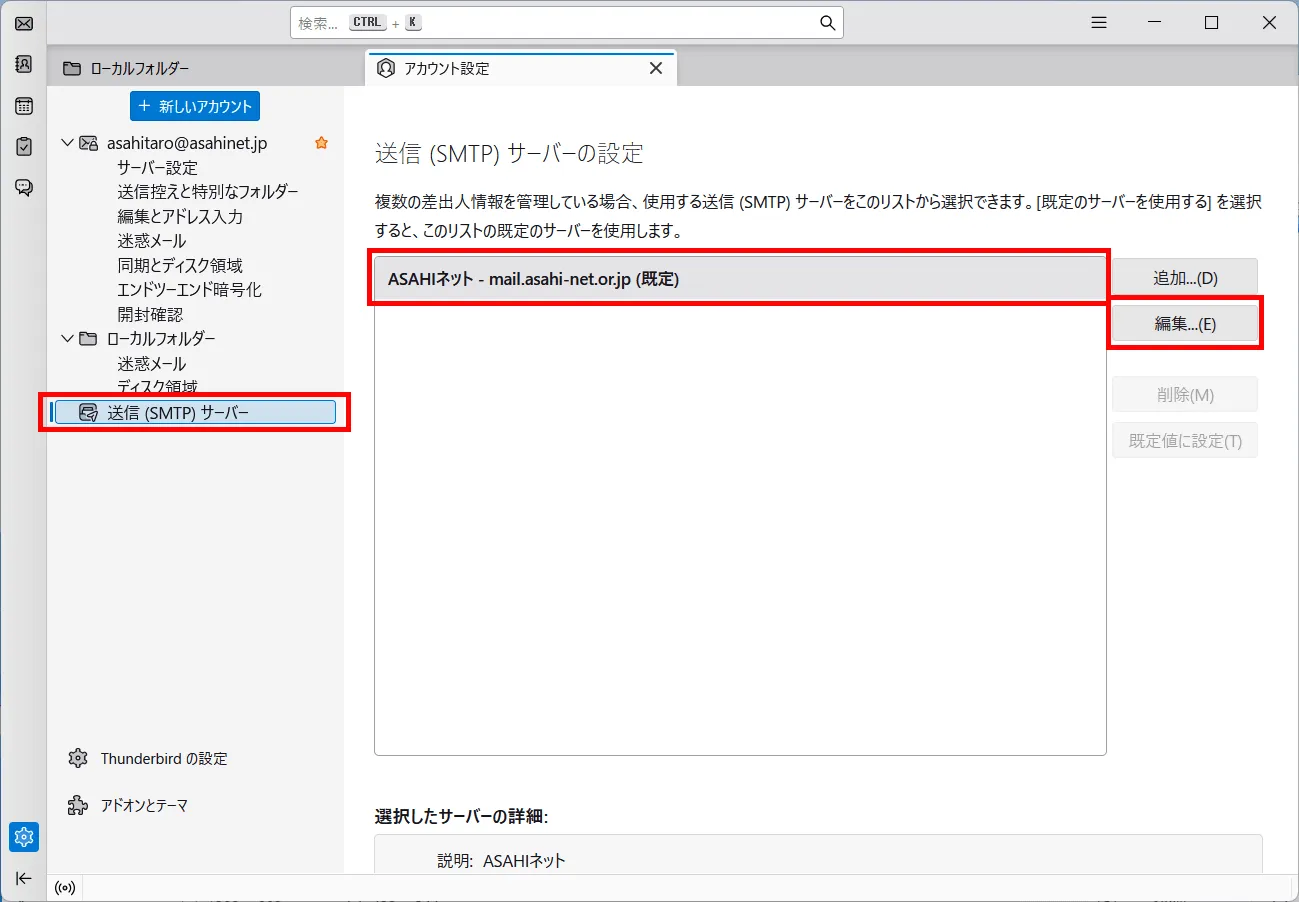This screenshot has height=902, width=1300.
Task: Click the 編集...(E) button
Action: coord(1184,323)
